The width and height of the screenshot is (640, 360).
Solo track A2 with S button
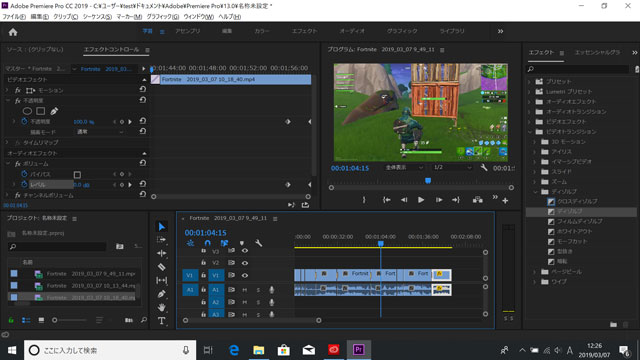pyautogui.click(x=258, y=302)
